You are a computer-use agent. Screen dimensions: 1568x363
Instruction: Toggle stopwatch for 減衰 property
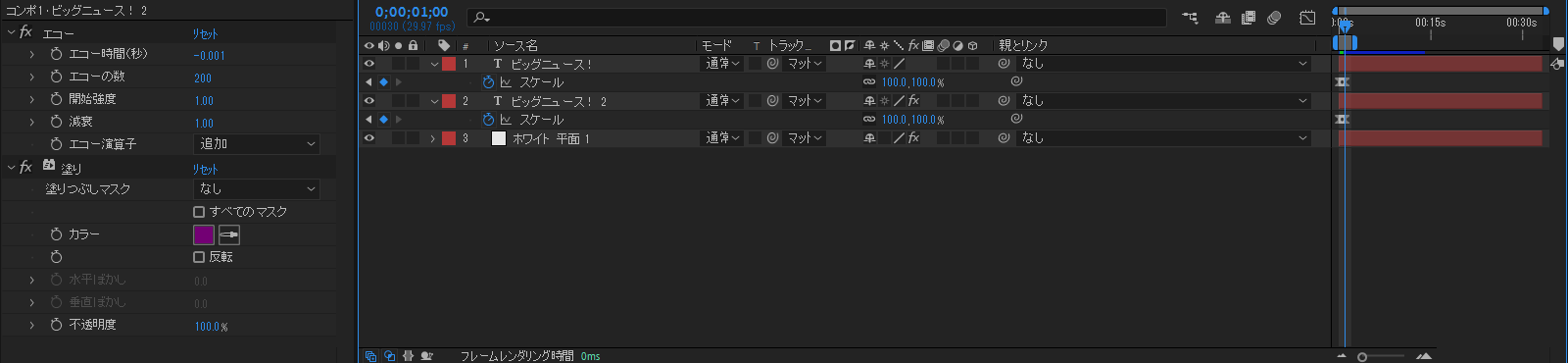[x=56, y=122]
